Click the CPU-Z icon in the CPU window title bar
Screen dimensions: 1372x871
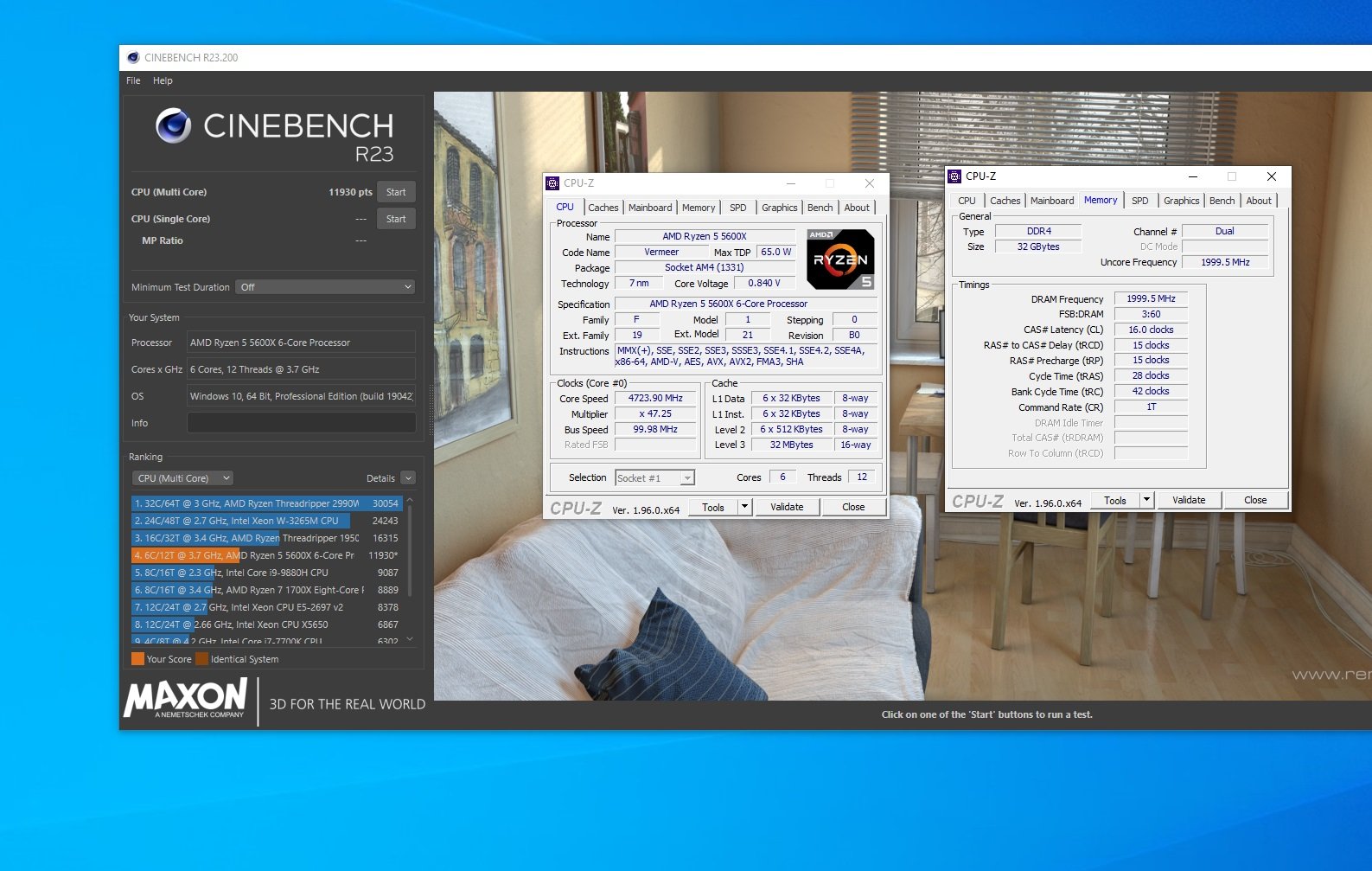click(552, 183)
